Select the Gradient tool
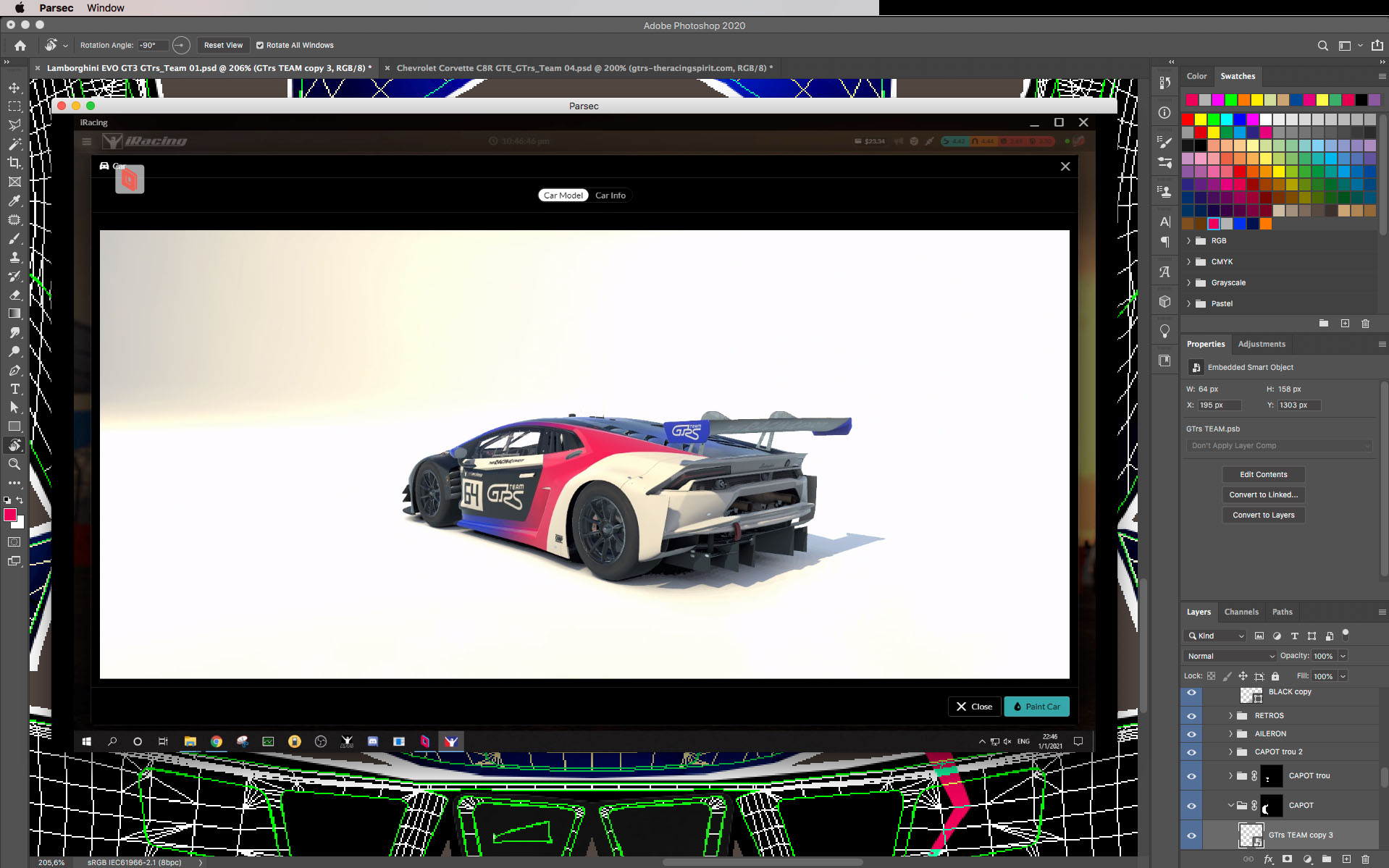The image size is (1389, 868). click(x=14, y=313)
